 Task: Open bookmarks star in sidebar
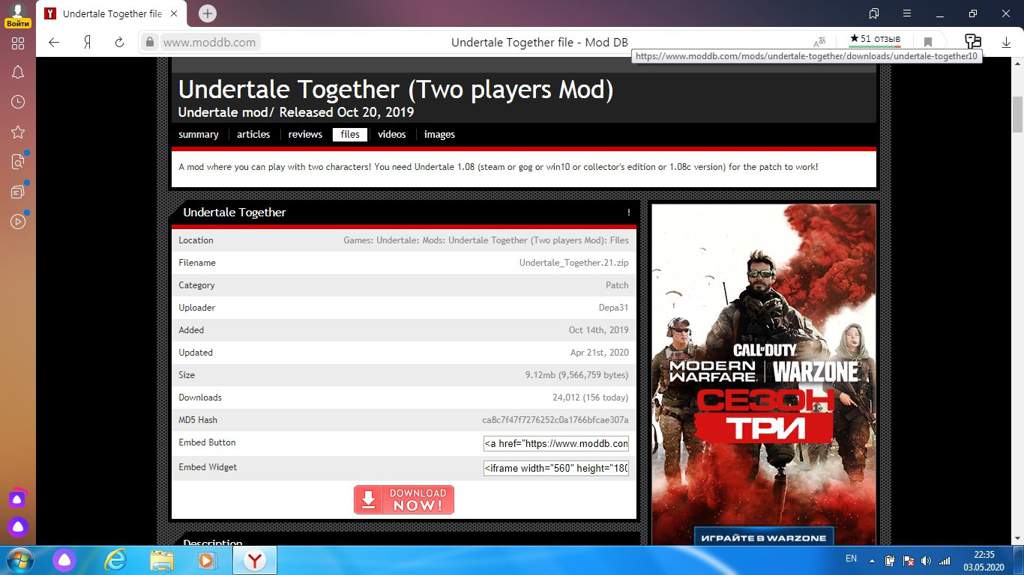[18, 132]
